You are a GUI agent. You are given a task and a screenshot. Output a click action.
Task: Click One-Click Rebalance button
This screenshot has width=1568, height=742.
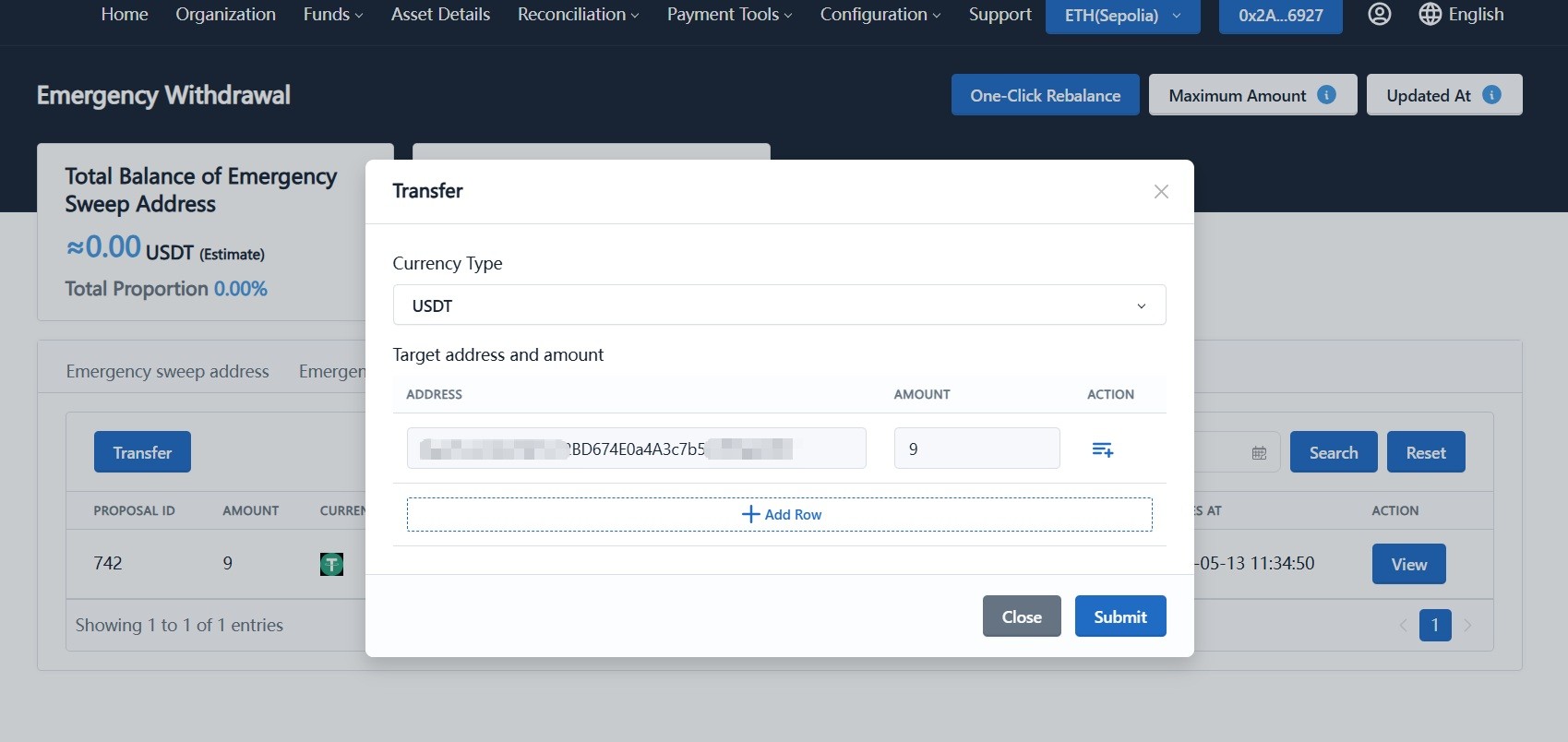tap(1045, 95)
